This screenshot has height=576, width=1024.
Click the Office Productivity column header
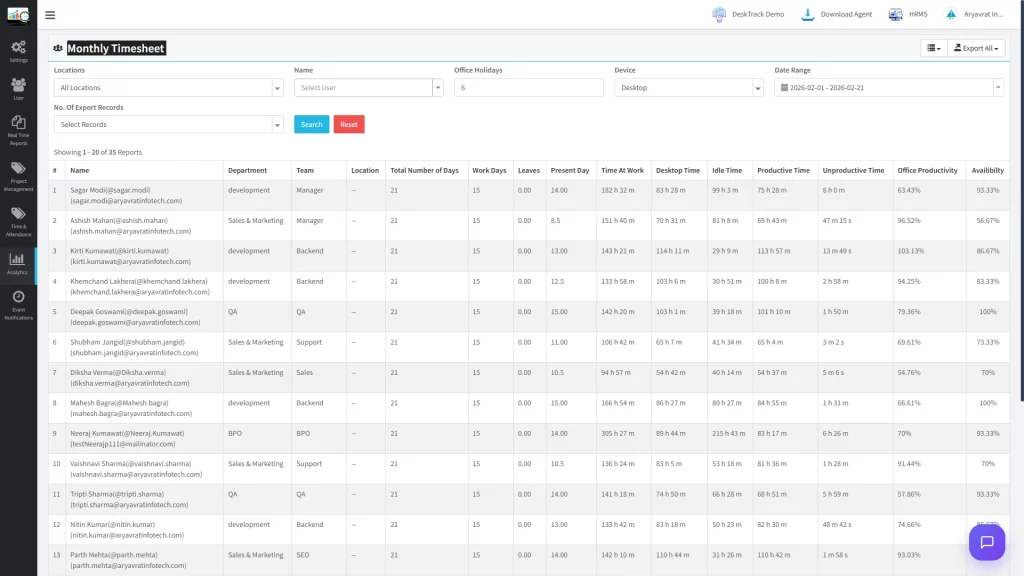tap(927, 170)
